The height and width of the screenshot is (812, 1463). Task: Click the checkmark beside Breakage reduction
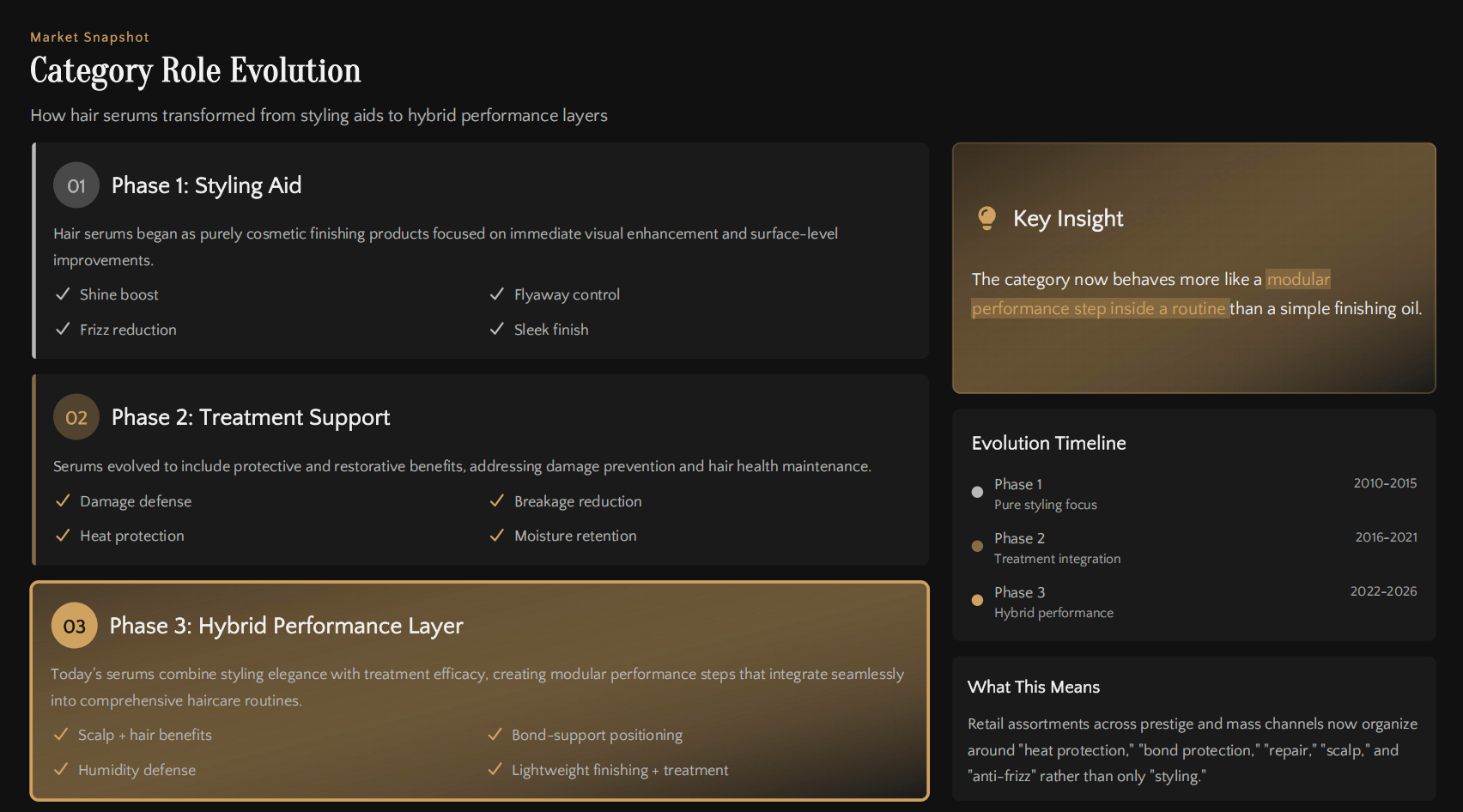coord(496,501)
